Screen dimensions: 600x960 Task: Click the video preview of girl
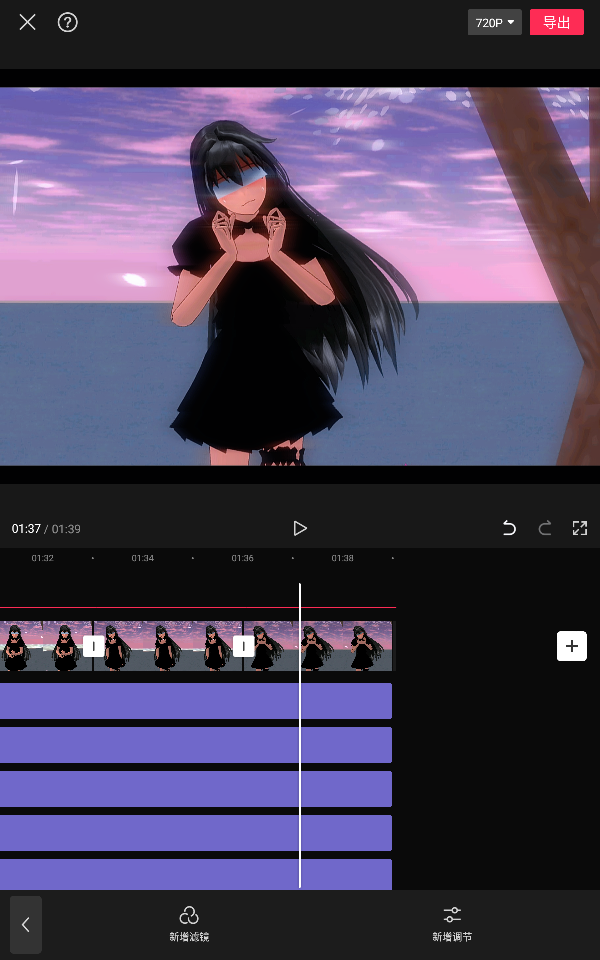click(300, 275)
